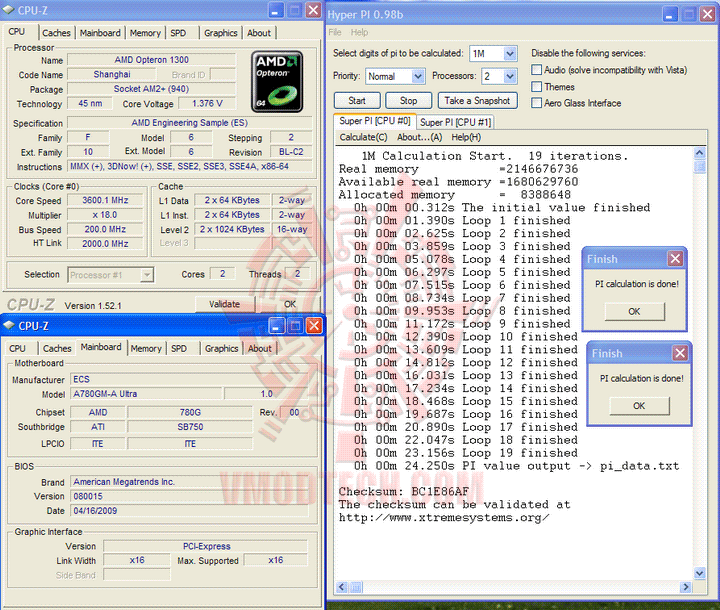Open Graphics tab in lower CPU-Z window
This screenshot has height=610, width=720.
221,349
